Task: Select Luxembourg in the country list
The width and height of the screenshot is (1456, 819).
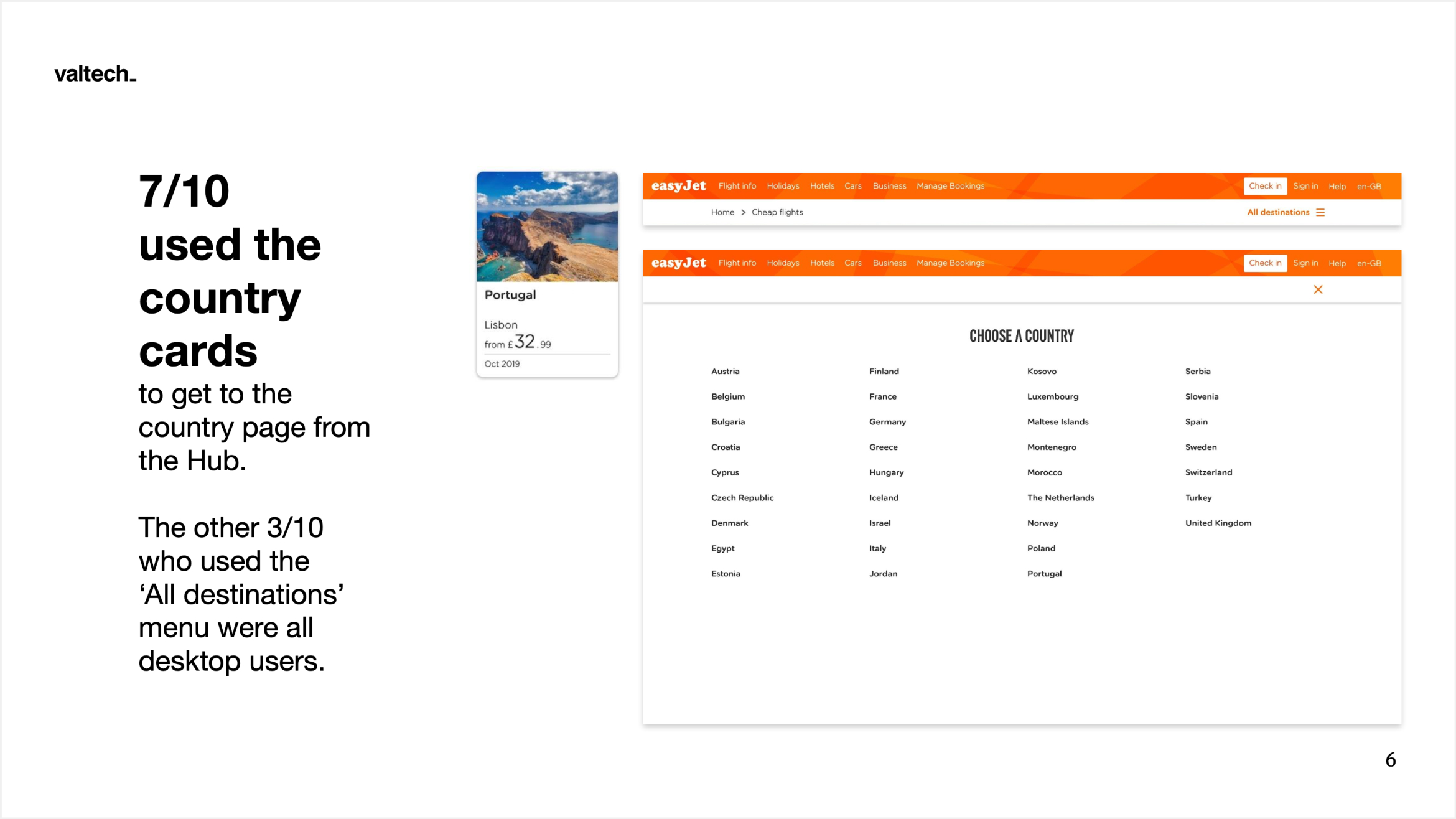Action: [x=1052, y=396]
